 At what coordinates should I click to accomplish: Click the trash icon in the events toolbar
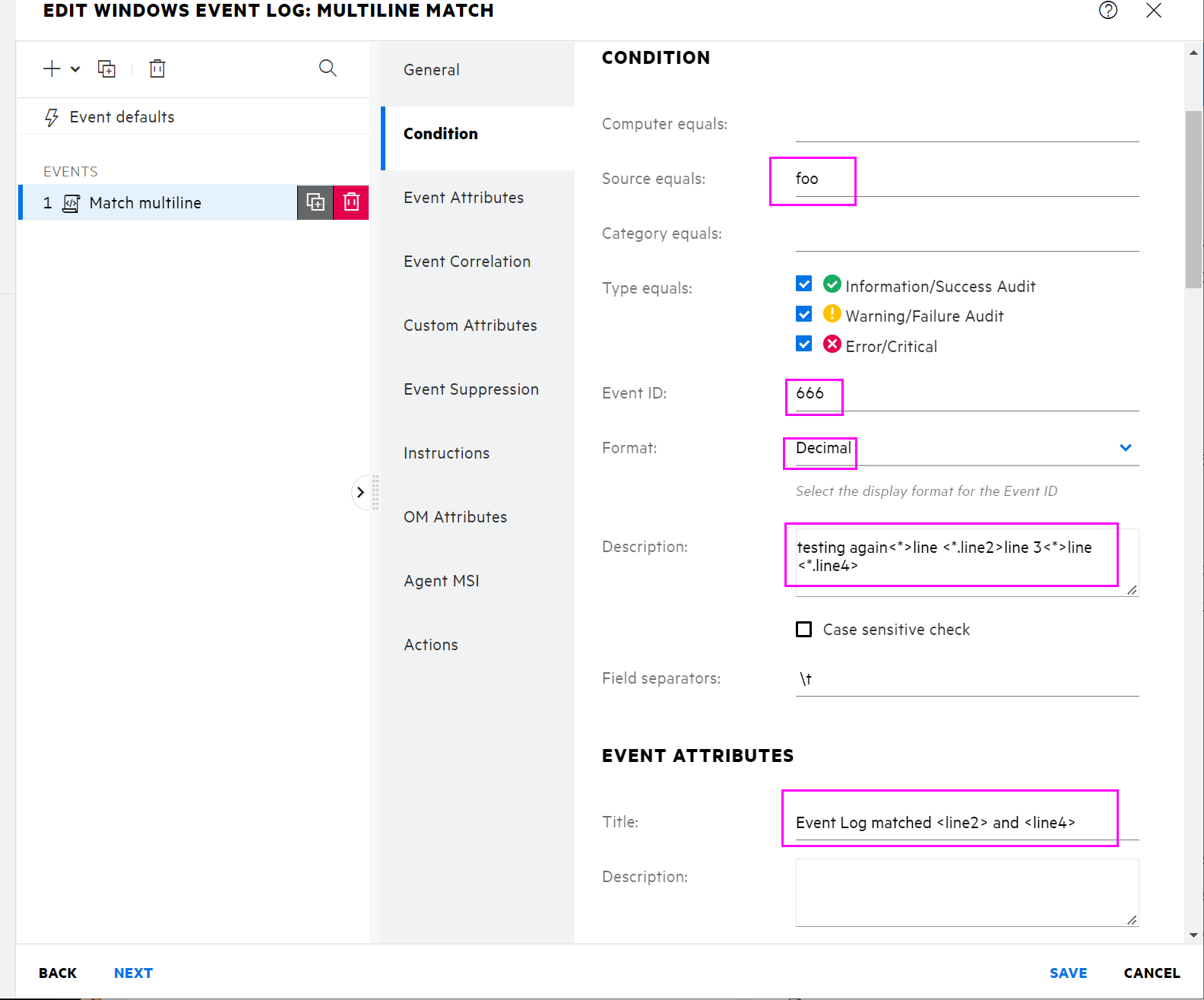click(157, 69)
